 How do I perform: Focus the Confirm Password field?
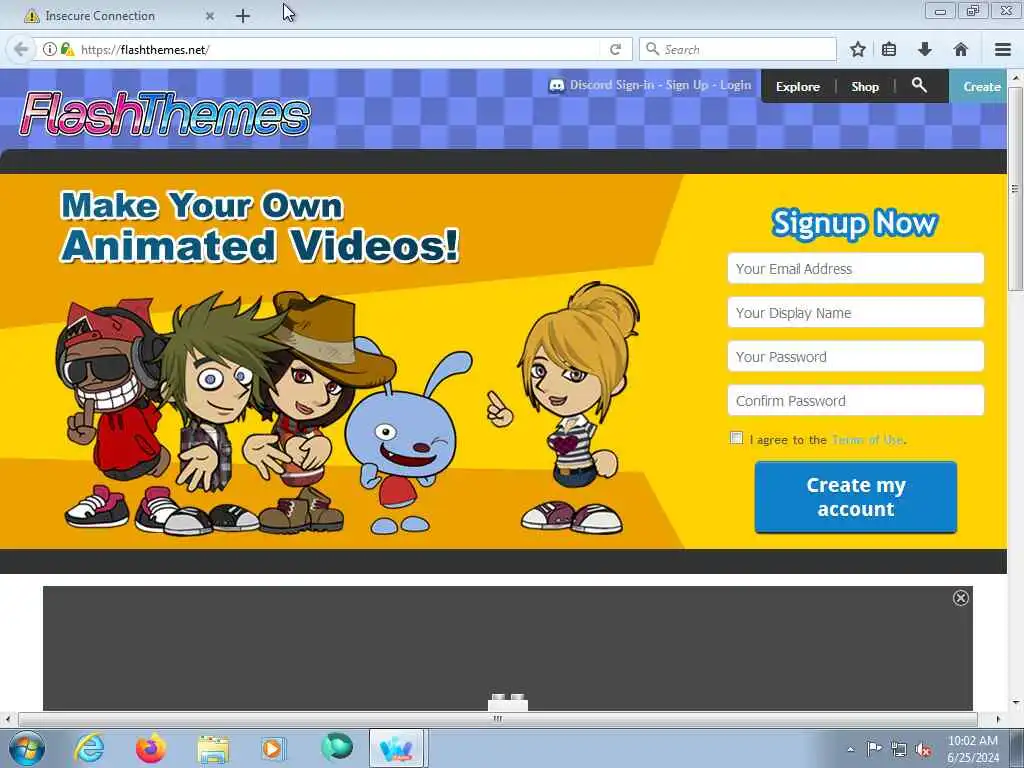click(856, 400)
